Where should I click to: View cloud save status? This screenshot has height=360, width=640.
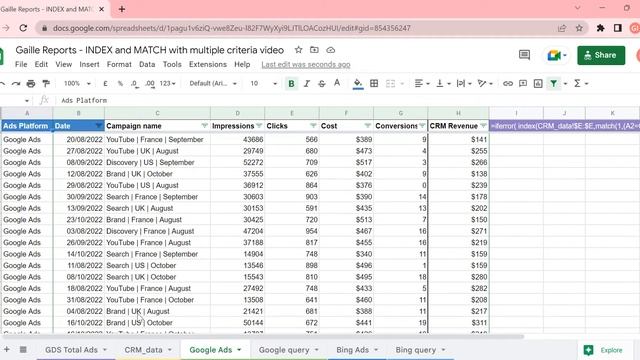(x=331, y=50)
